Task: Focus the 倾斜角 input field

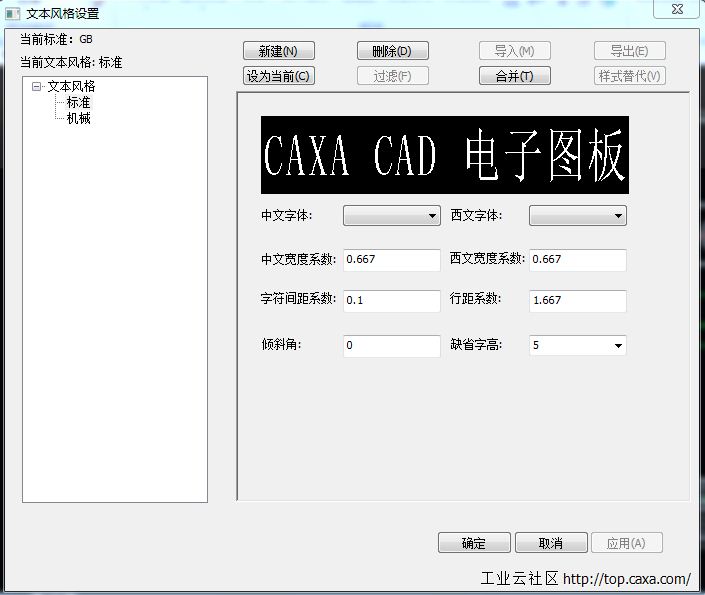Action: [x=391, y=346]
